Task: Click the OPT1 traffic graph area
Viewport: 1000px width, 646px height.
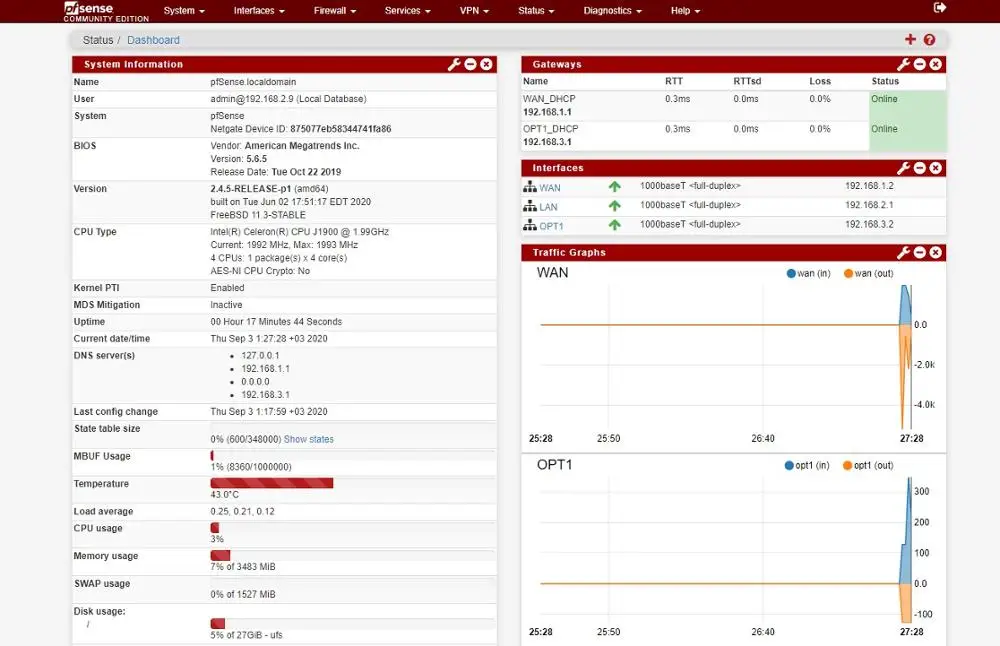Action: pyautogui.click(x=726, y=550)
